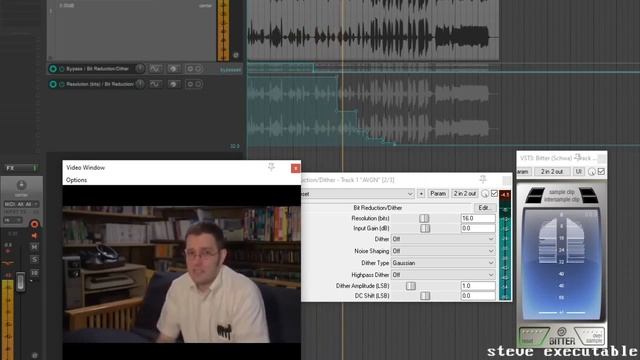Adjust the Resolution (bits) slider

click(x=424, y=218)
